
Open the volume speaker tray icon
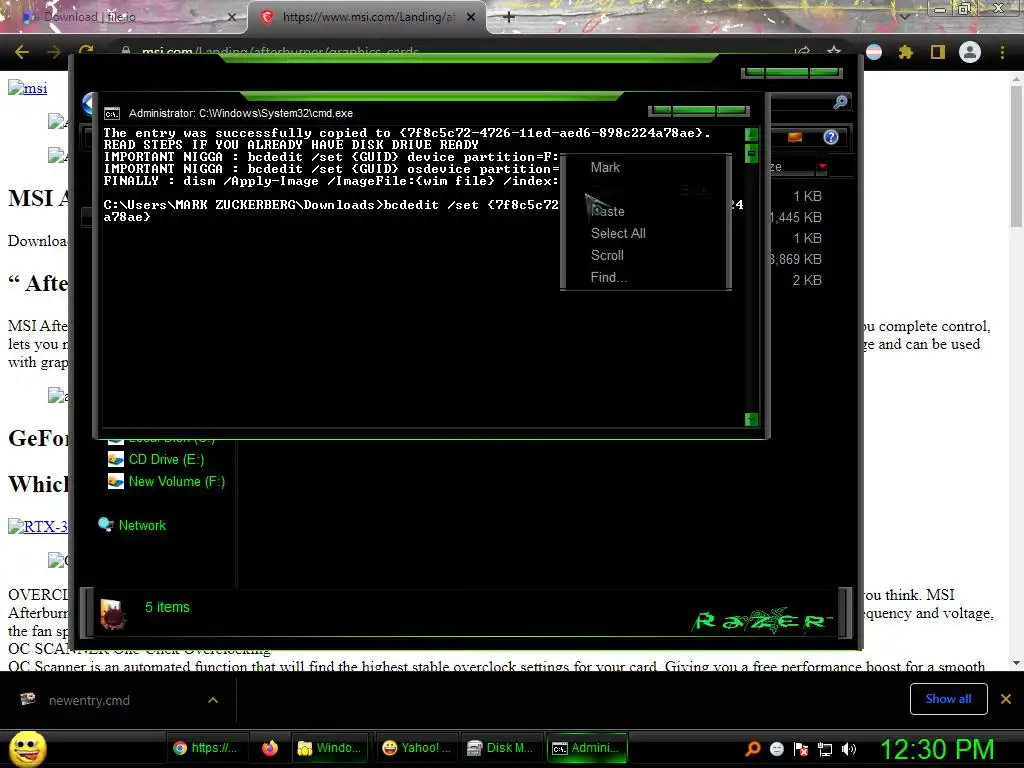(849, 749)
